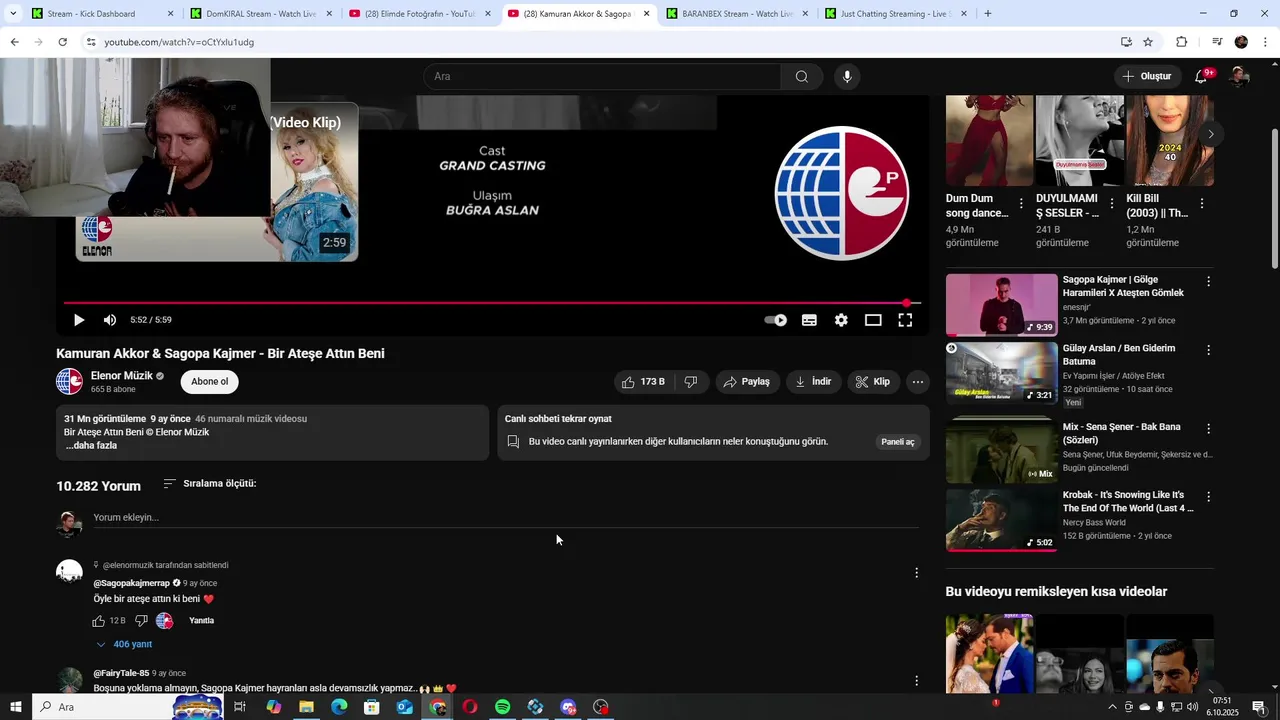Screen dimensions: 1280x720
Task: Open the Paylaş share dialog
Action: [x=747, y=382]
